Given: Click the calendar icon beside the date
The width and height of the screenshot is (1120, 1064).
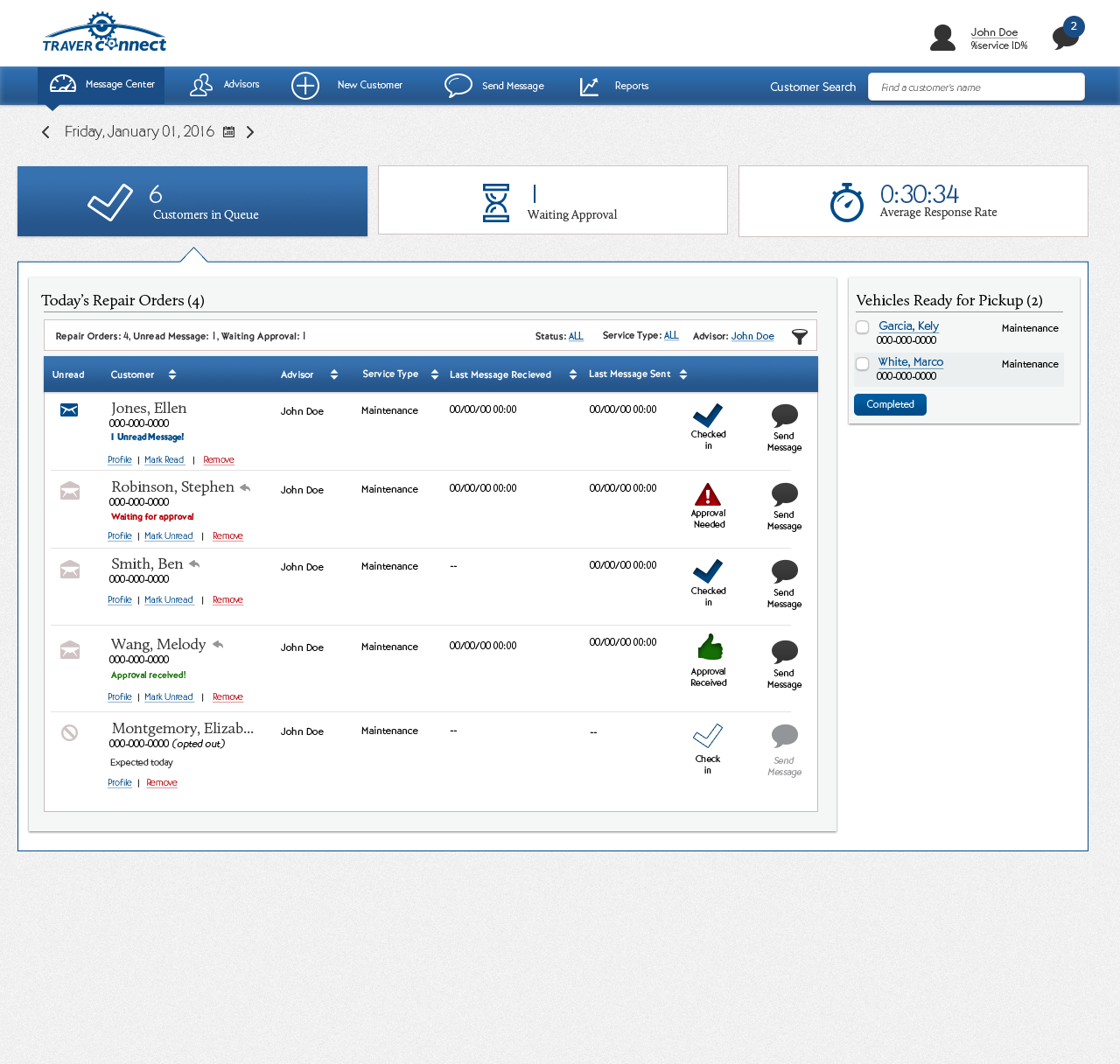Looking at the screenshot, I should click(228, 132).
